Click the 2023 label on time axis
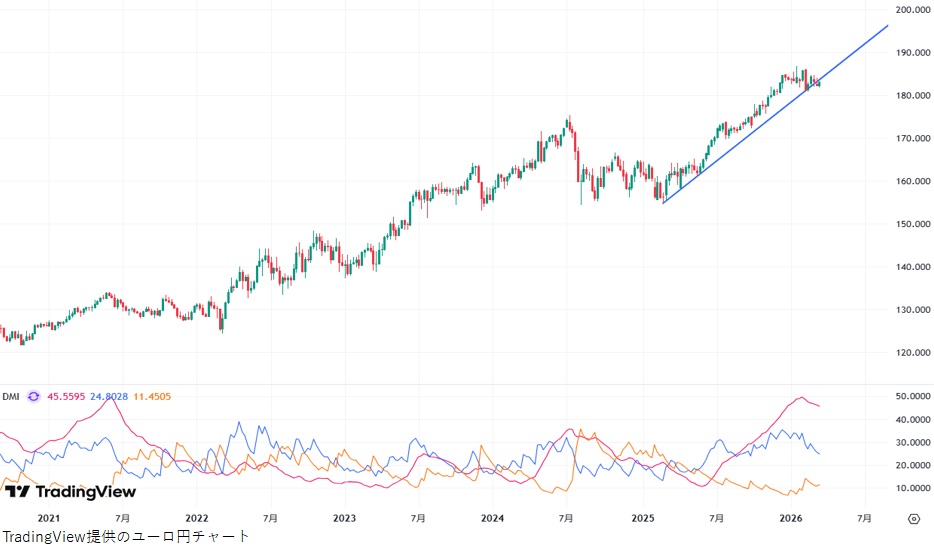The image size is (934, 550). [x=344, y=518]
